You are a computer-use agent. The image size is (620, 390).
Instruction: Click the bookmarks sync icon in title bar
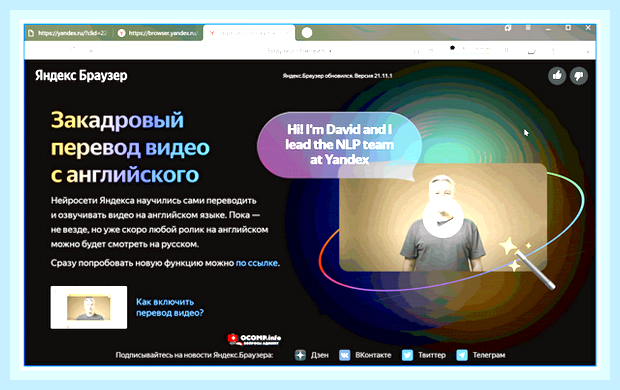(x=508, y=28)
